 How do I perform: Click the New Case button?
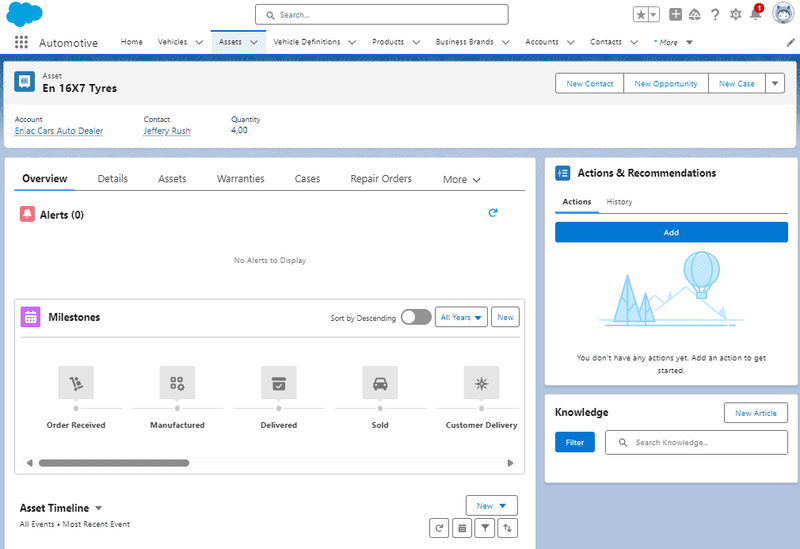pos(737,83)
